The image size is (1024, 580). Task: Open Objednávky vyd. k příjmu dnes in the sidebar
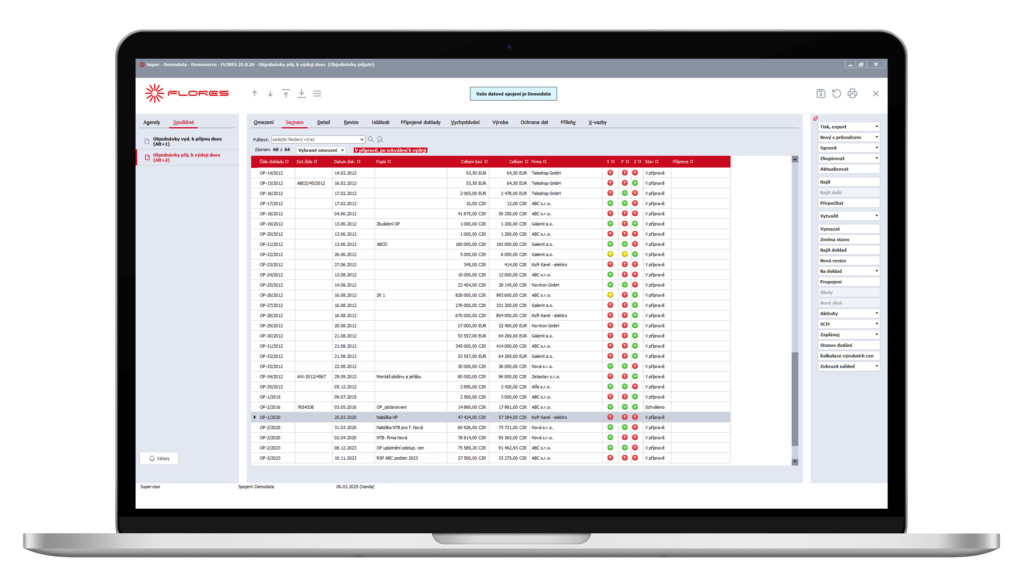point(187,141)
